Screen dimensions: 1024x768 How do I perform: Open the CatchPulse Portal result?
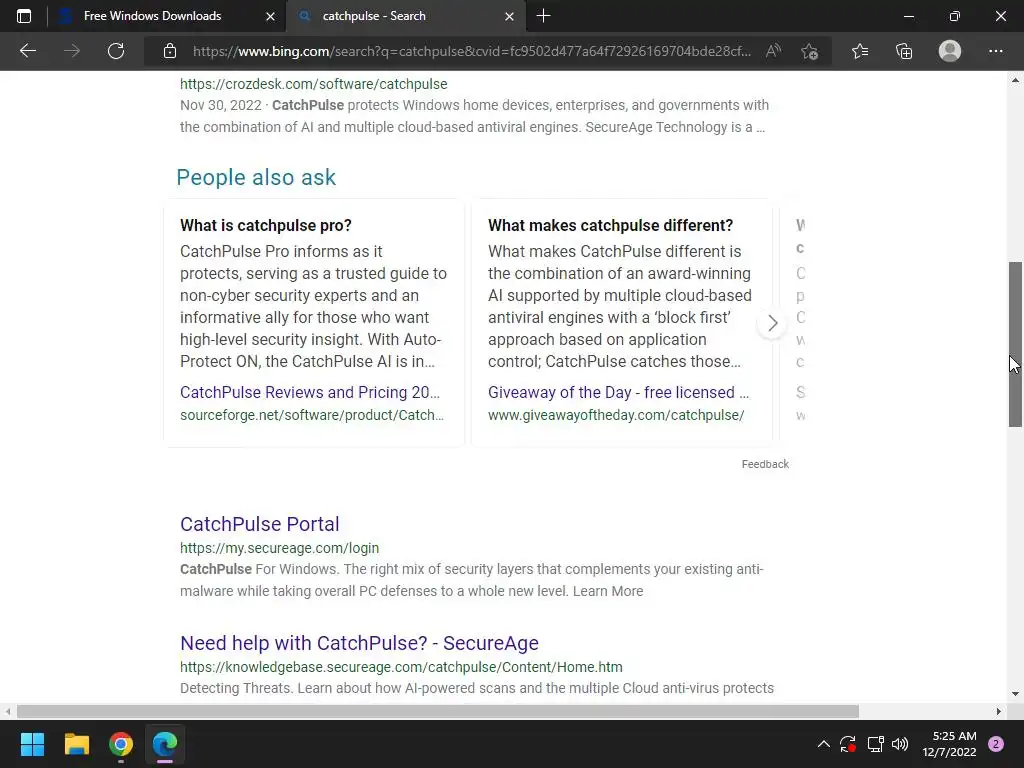[260, 524]
